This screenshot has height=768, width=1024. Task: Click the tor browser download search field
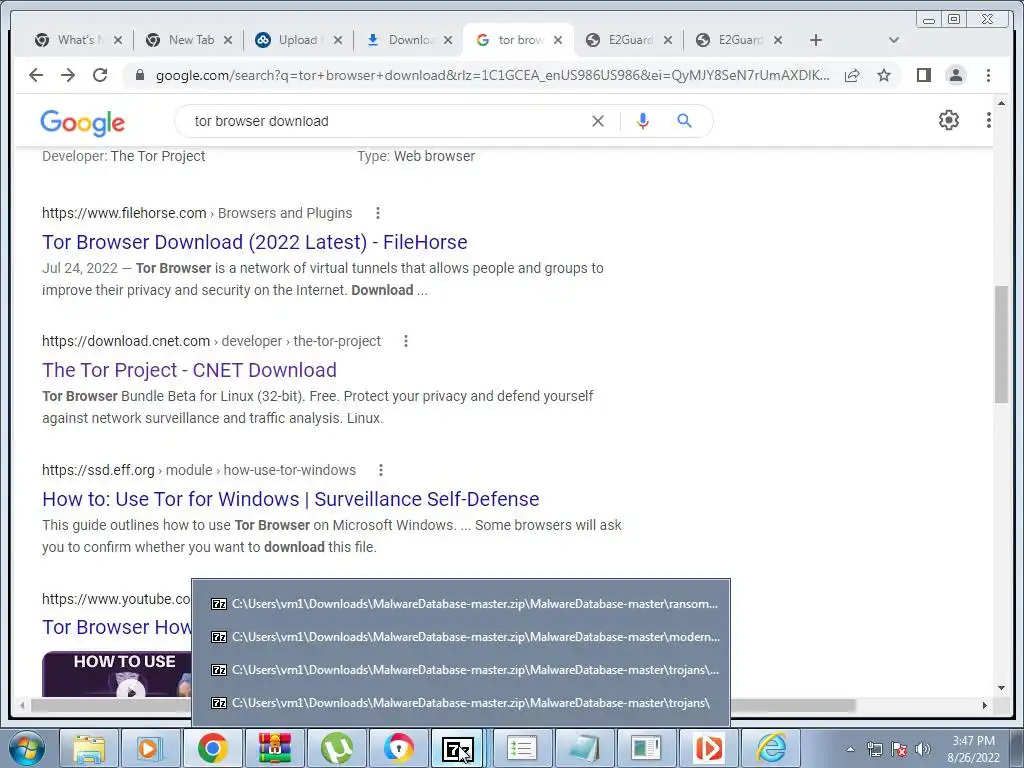coord(385,121)
